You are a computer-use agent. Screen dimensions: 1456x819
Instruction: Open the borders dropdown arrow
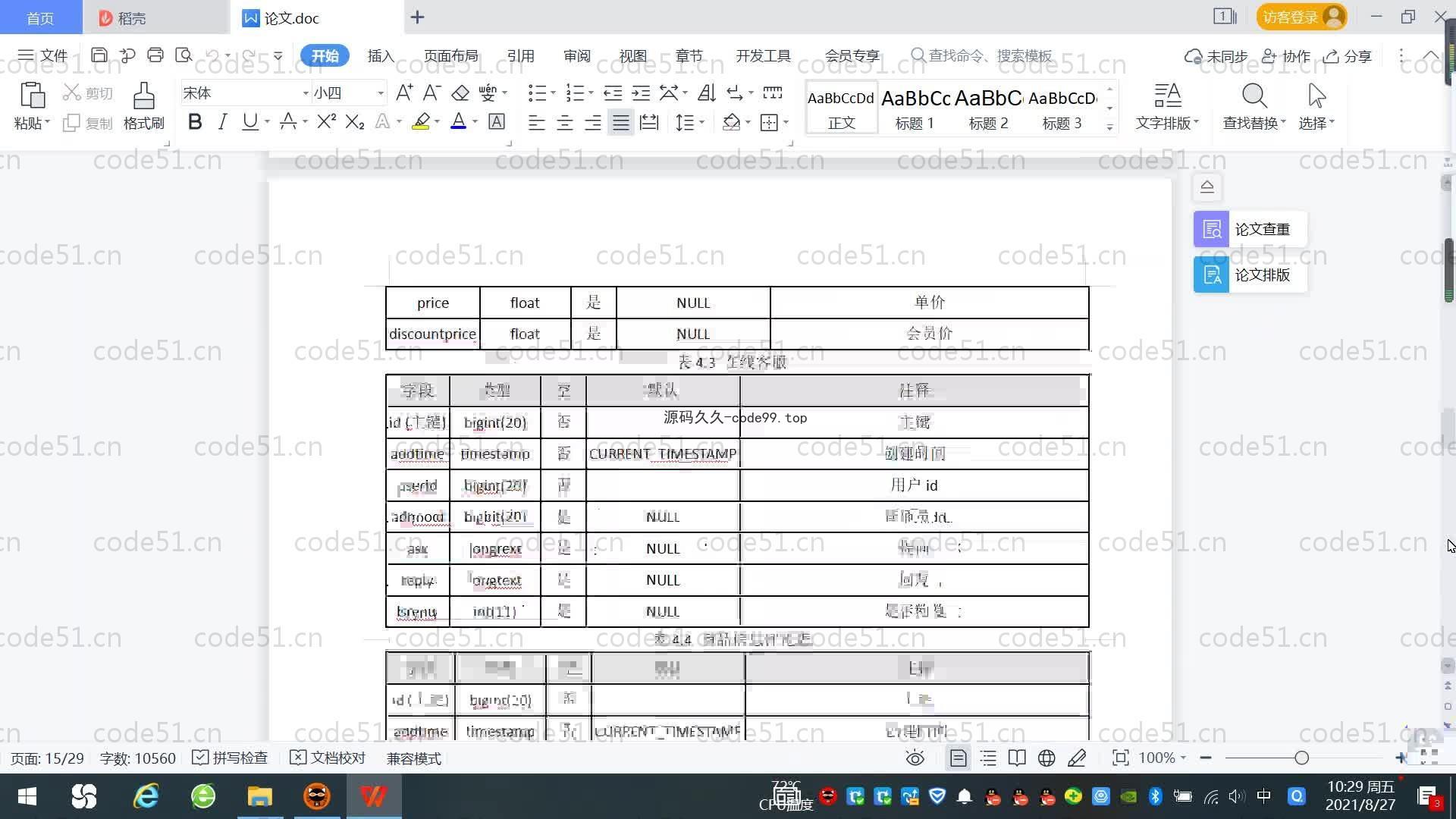786,122
